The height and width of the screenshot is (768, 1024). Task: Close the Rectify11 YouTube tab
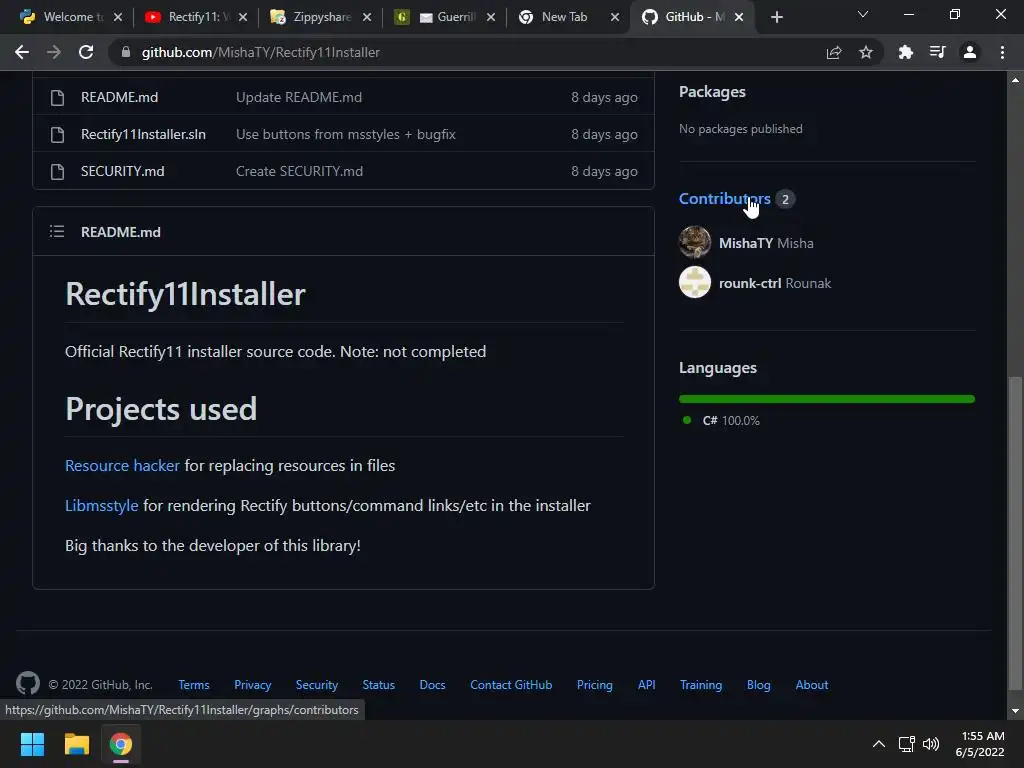[x=243, y=18]
